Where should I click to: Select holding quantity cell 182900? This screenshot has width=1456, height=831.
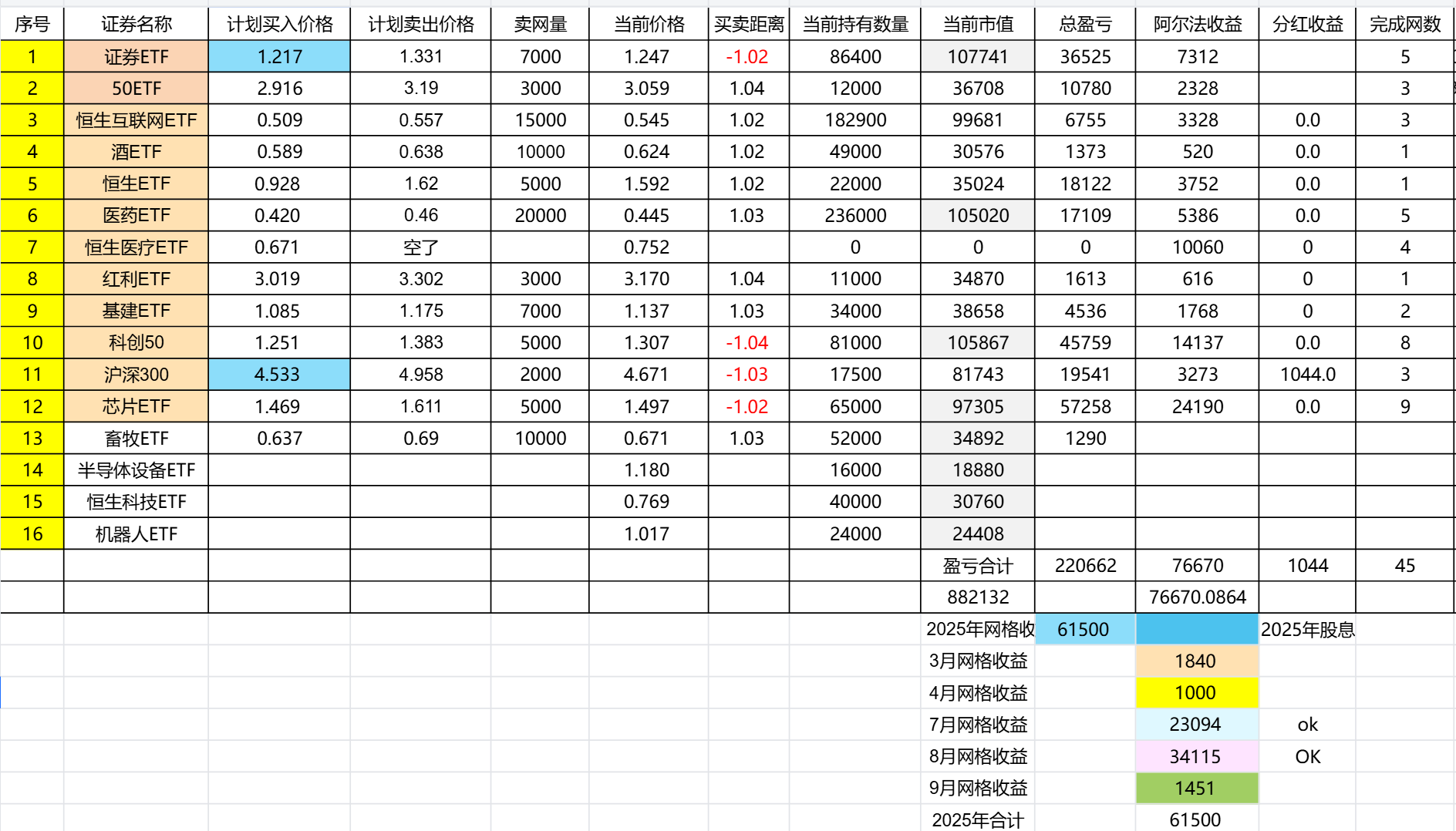tap(855, 120)
